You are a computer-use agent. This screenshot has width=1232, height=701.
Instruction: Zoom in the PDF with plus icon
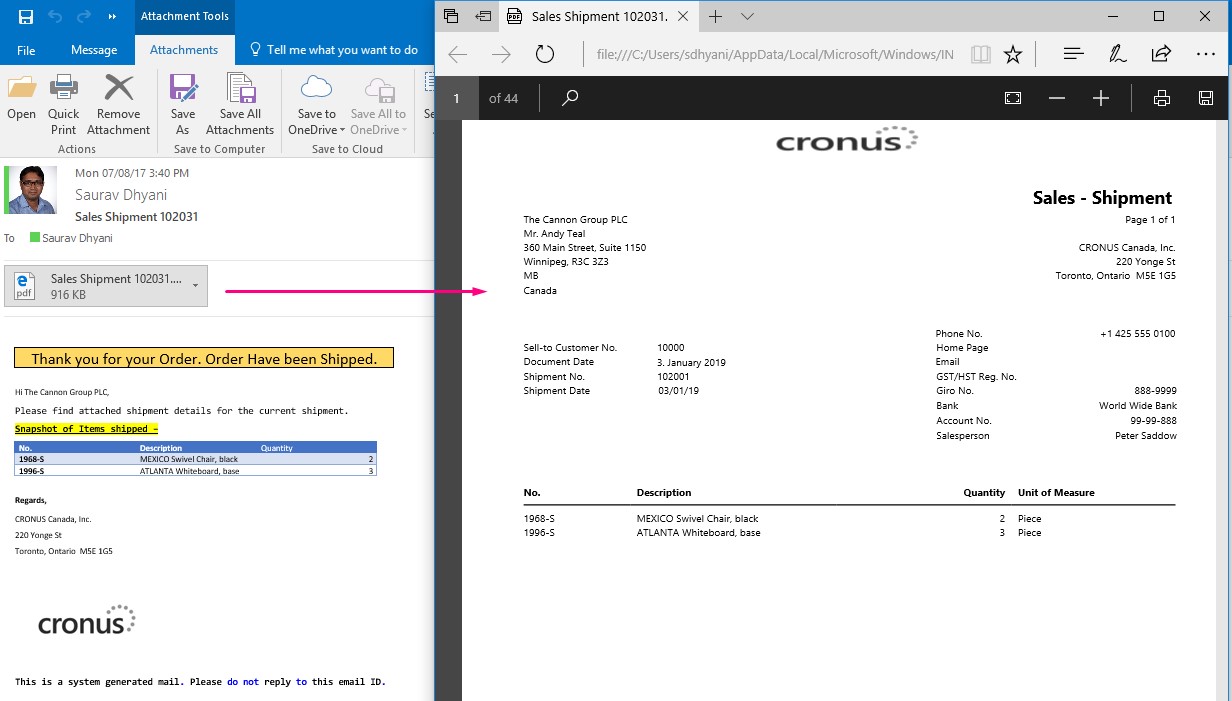[1101, 98]
